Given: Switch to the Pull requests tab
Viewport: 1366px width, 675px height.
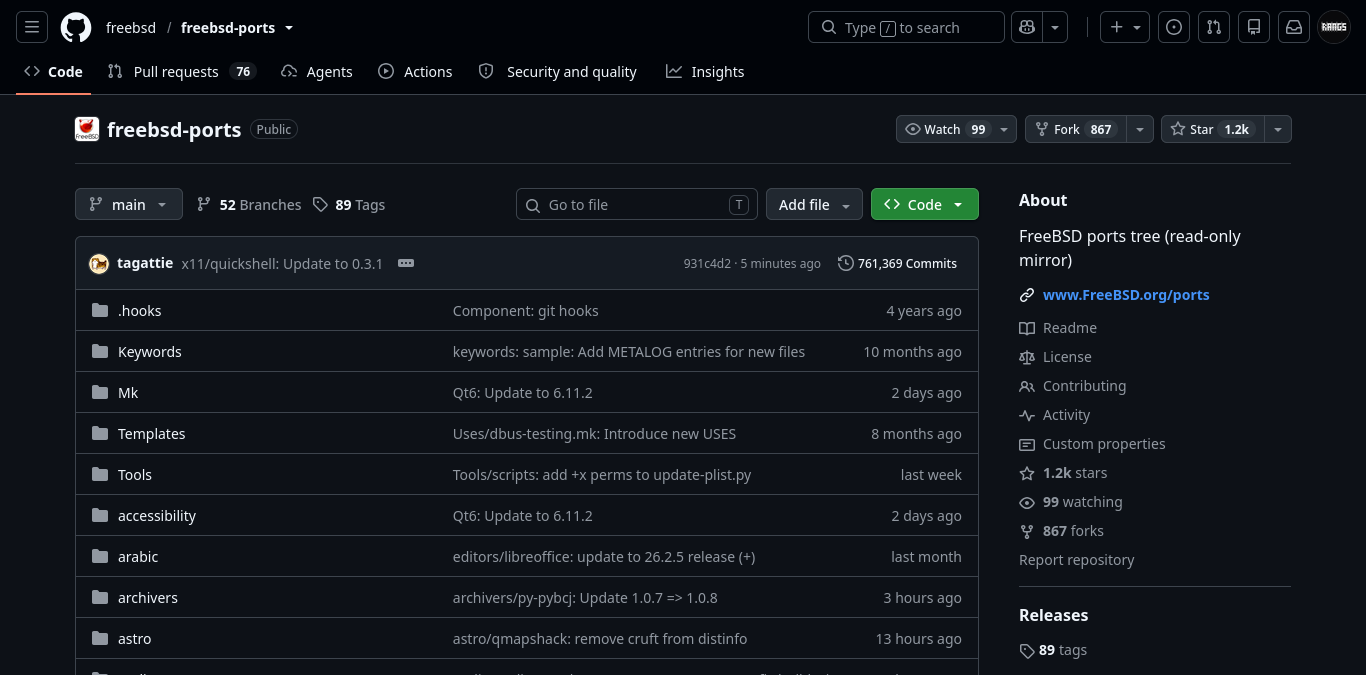Looking at the screenshot, I should tap(182, 71).
